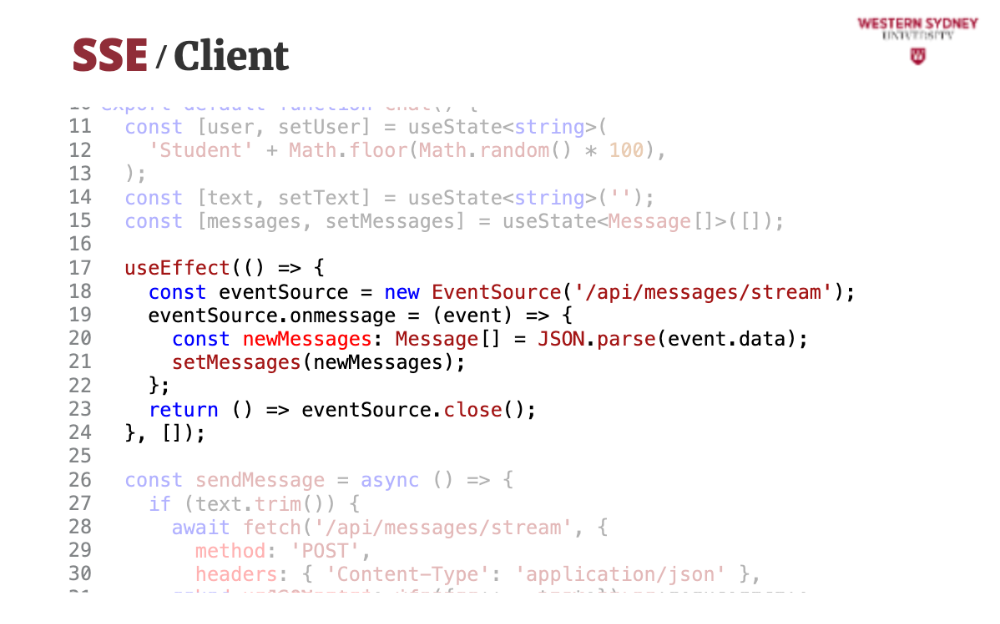Click the 'POST' string on line 29
This screenshot has width=1000, height=624.
pyautogui.click(x=330, y=551)
